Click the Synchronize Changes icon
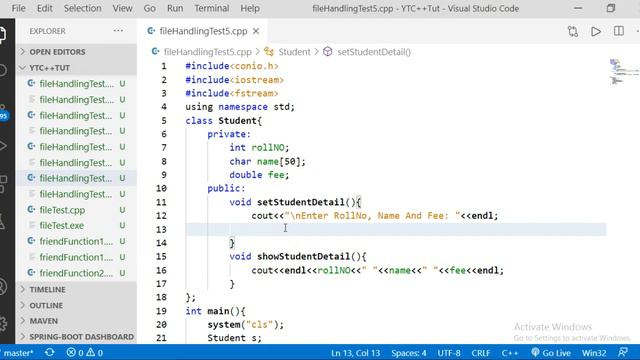 pyautogui.click(x=50, y=353)
